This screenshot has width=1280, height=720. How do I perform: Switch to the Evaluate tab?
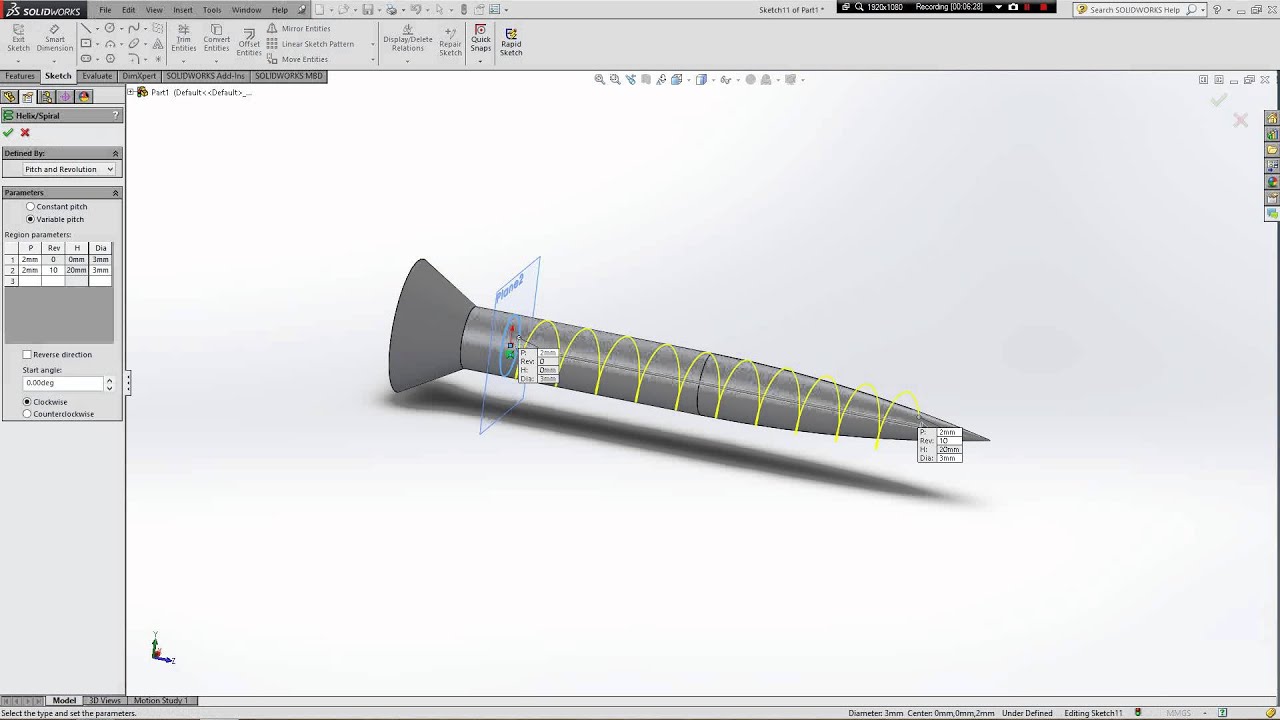pyautogui.click(x=97, y=76)
